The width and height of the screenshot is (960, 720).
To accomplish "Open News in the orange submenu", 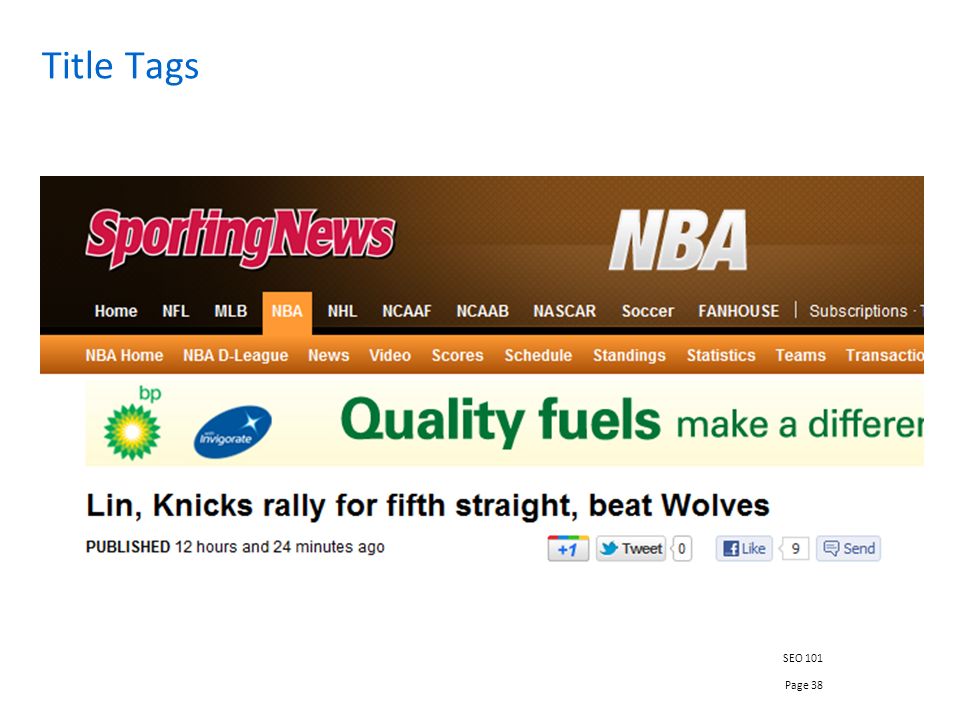I will click(x=329, y=355).
